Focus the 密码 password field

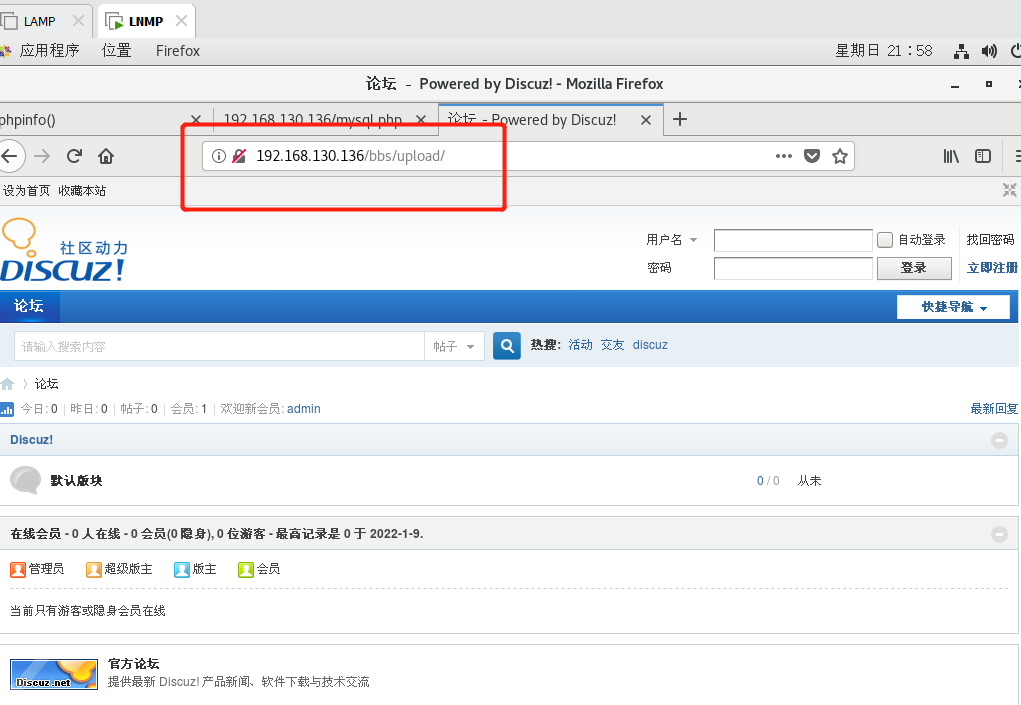[793, 268]
